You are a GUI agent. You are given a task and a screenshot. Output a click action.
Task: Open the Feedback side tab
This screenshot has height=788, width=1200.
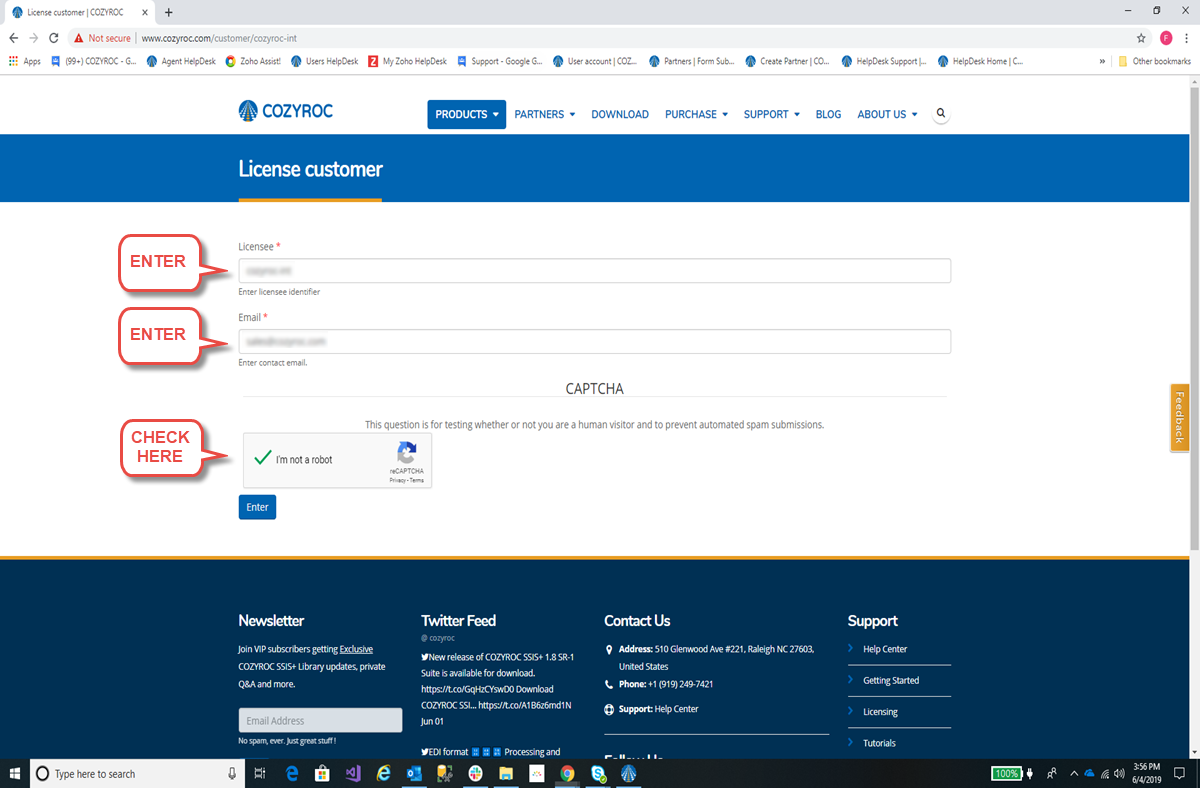click(x=1180, y=418)
